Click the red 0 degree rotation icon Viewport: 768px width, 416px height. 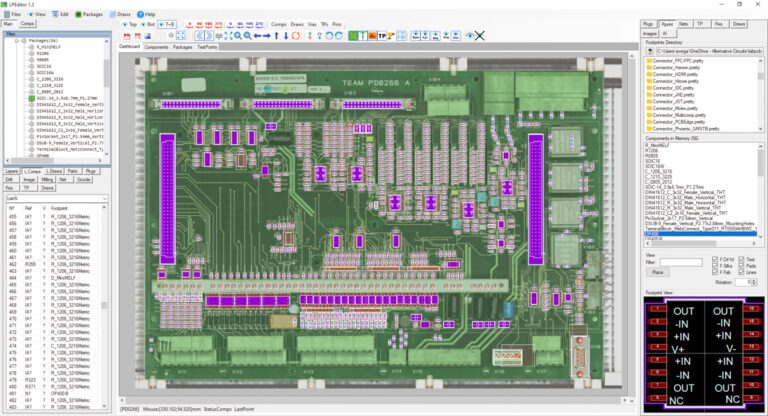[190, 24]
